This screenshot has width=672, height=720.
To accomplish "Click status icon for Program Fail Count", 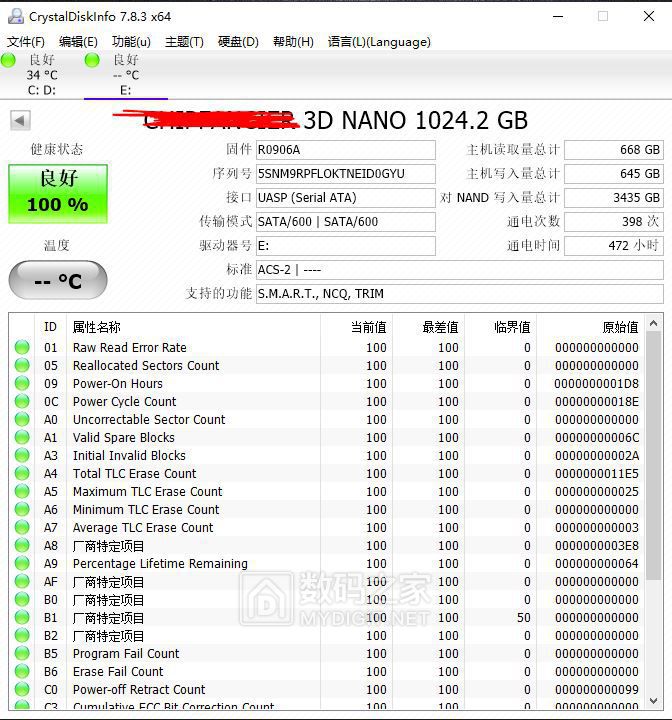I will pyautogui.click(x=22, y=653).
